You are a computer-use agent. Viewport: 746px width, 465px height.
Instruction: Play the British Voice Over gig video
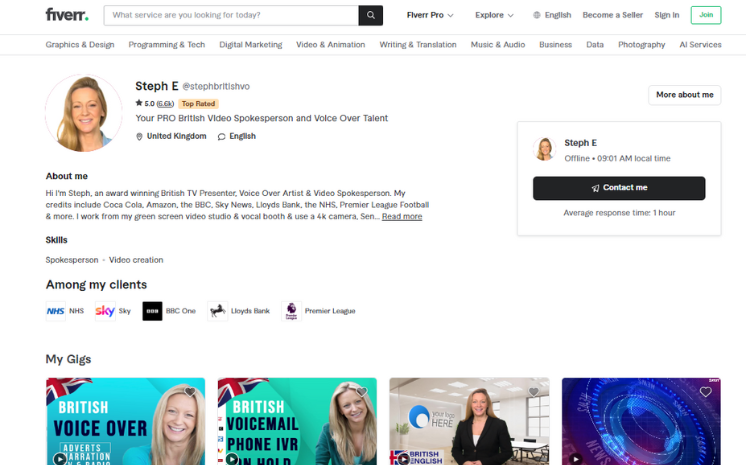[60, 459]
